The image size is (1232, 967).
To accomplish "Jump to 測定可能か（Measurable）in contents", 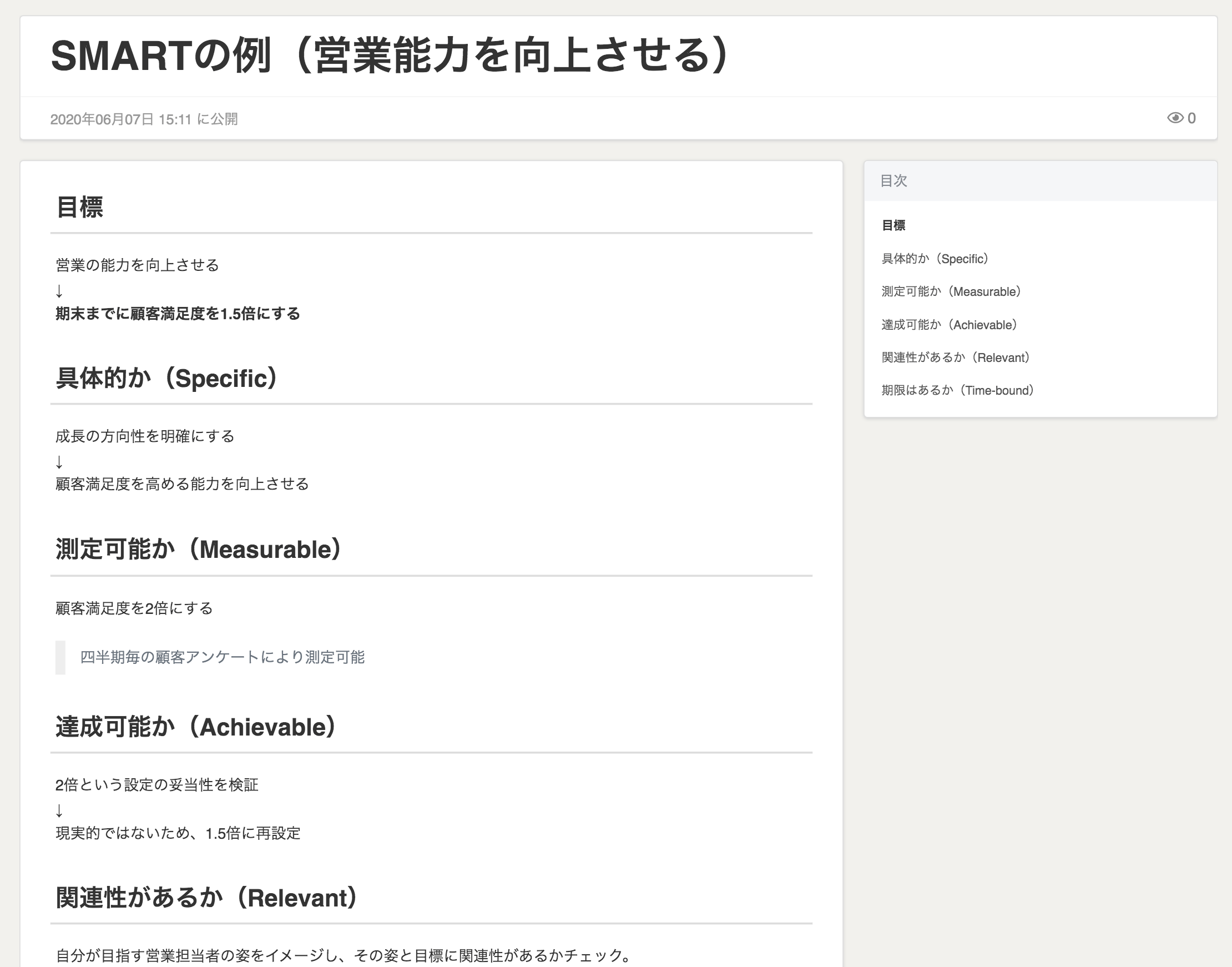I will point(951,291).
